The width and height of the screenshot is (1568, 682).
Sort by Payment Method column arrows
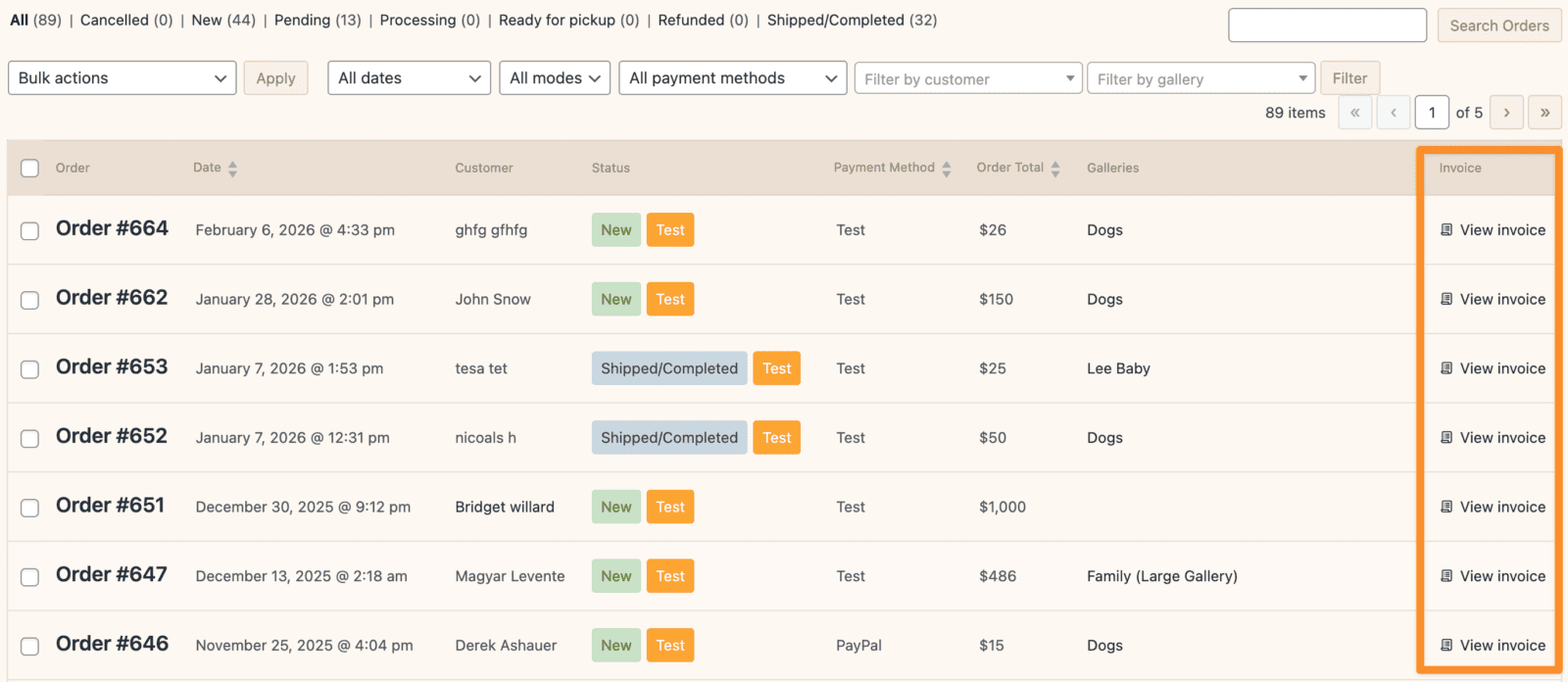click(x=946, y=169)
